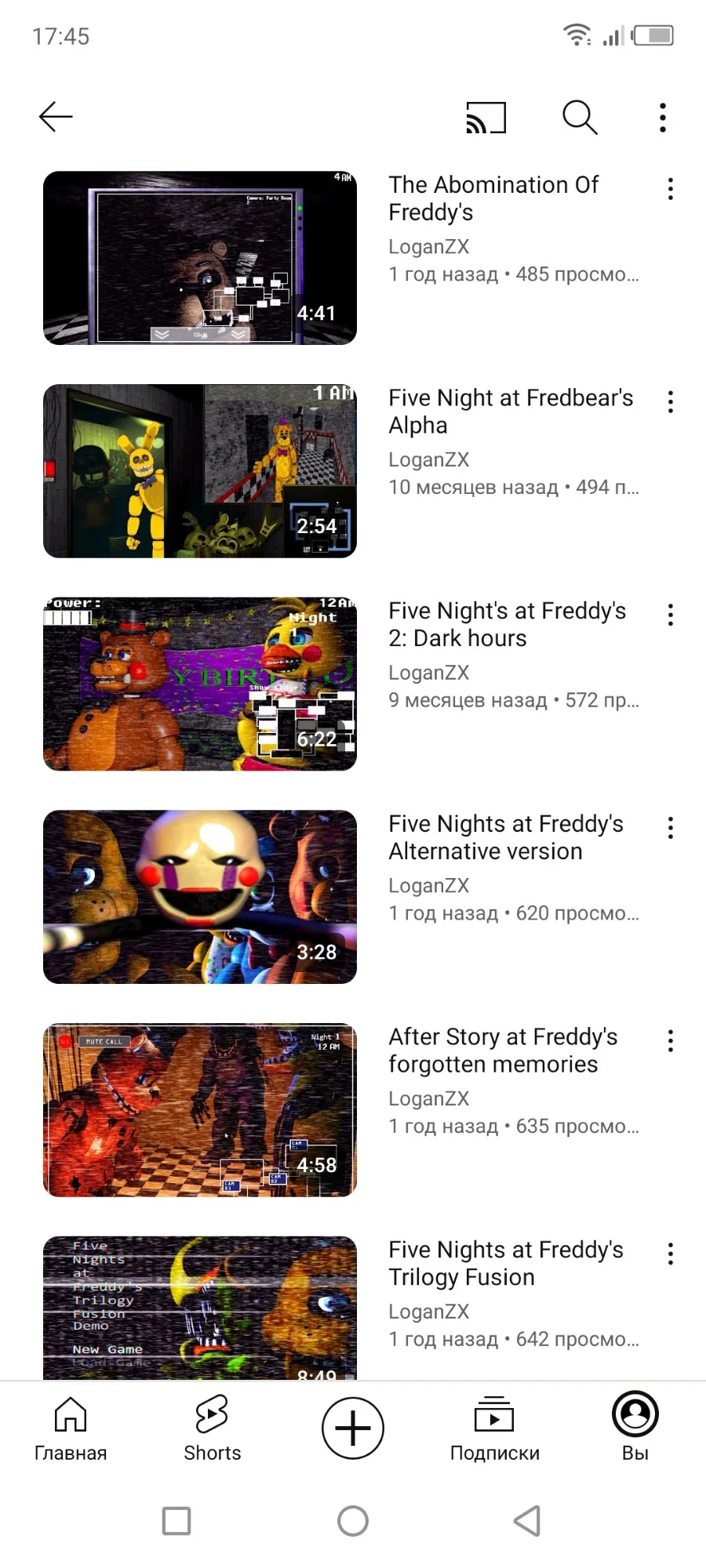Tap the create plus button
Viewport: 706px width, 1568px height.
pyautogui.click(x=353, y=1428)
